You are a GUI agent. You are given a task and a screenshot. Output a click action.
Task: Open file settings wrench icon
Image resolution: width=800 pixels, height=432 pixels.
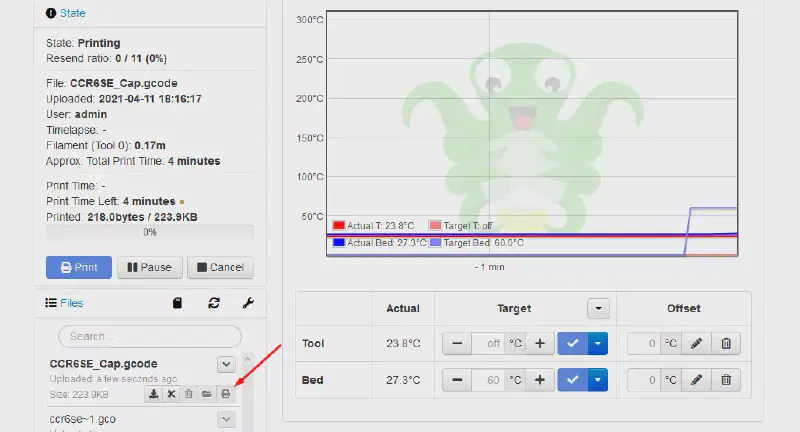pyautogui.click(x=247, y=303)
